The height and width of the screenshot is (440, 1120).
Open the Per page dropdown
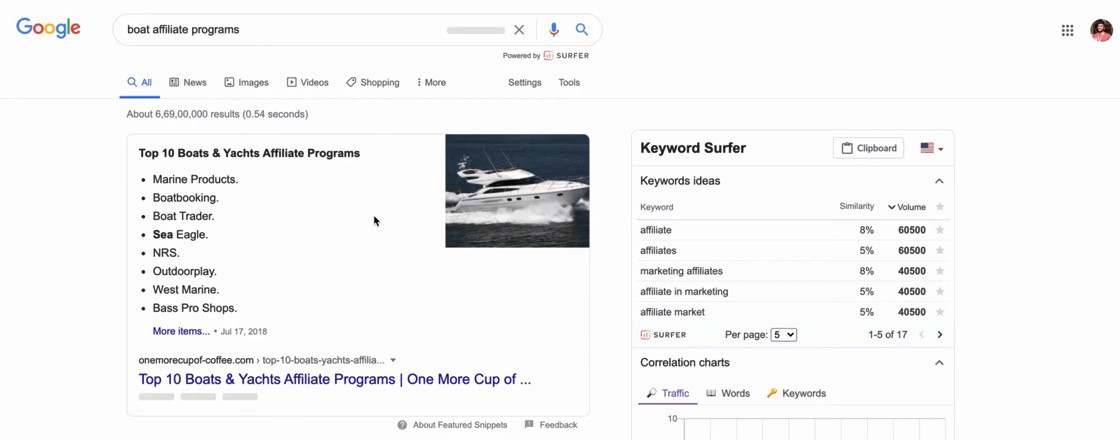point(784,335)
